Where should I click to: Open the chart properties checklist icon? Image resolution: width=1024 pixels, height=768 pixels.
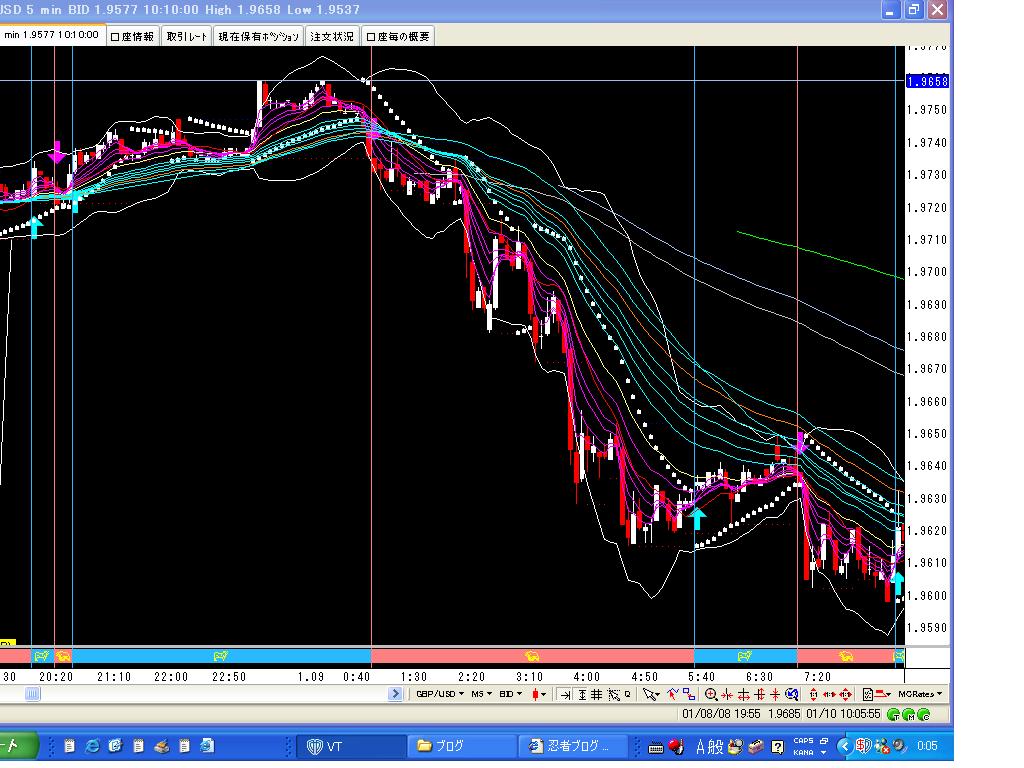867,694
